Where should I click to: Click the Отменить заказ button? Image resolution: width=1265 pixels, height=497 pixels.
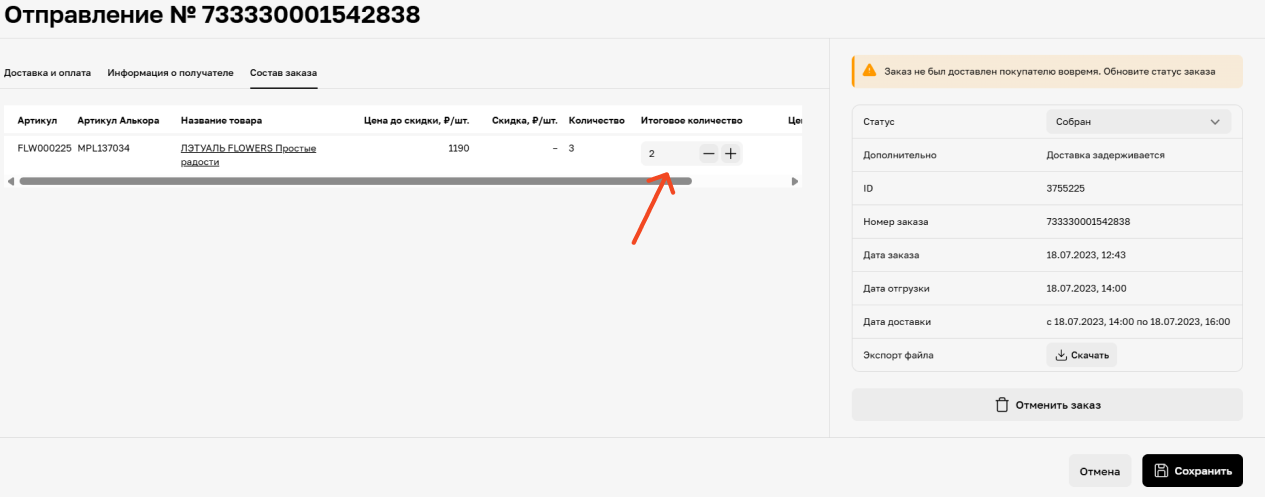pyautogui.click(x=1047, y=405)
